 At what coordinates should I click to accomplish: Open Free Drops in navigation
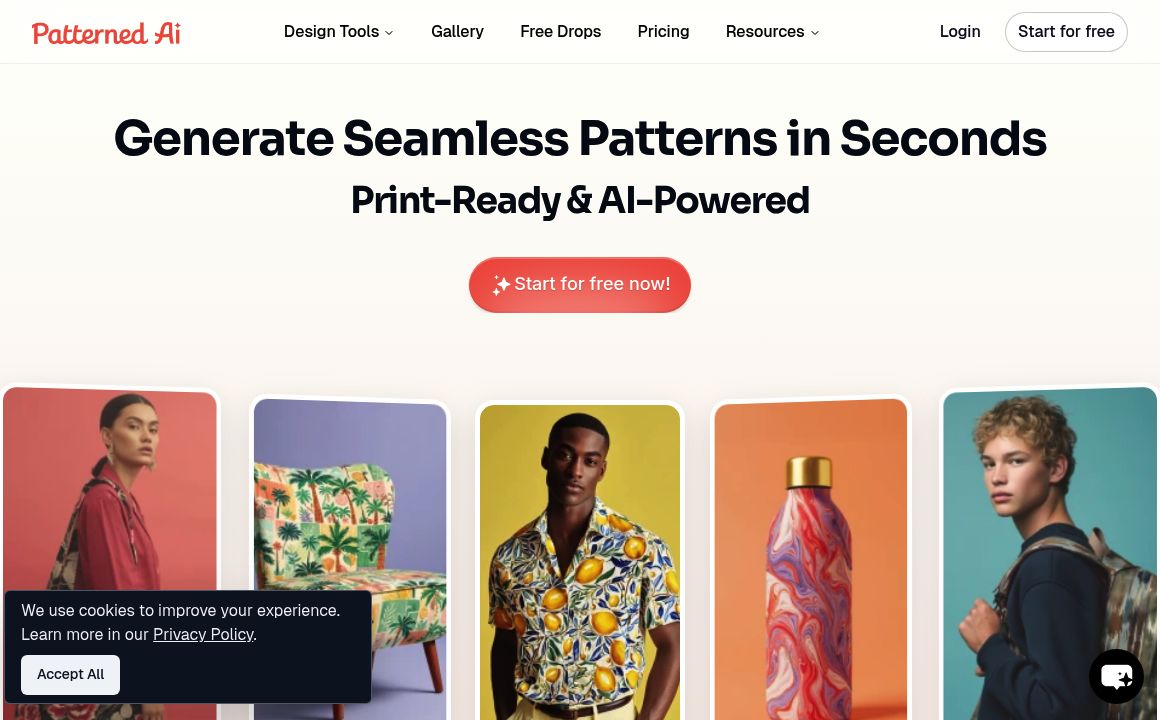pyautogui.click(x=560, y=32)
